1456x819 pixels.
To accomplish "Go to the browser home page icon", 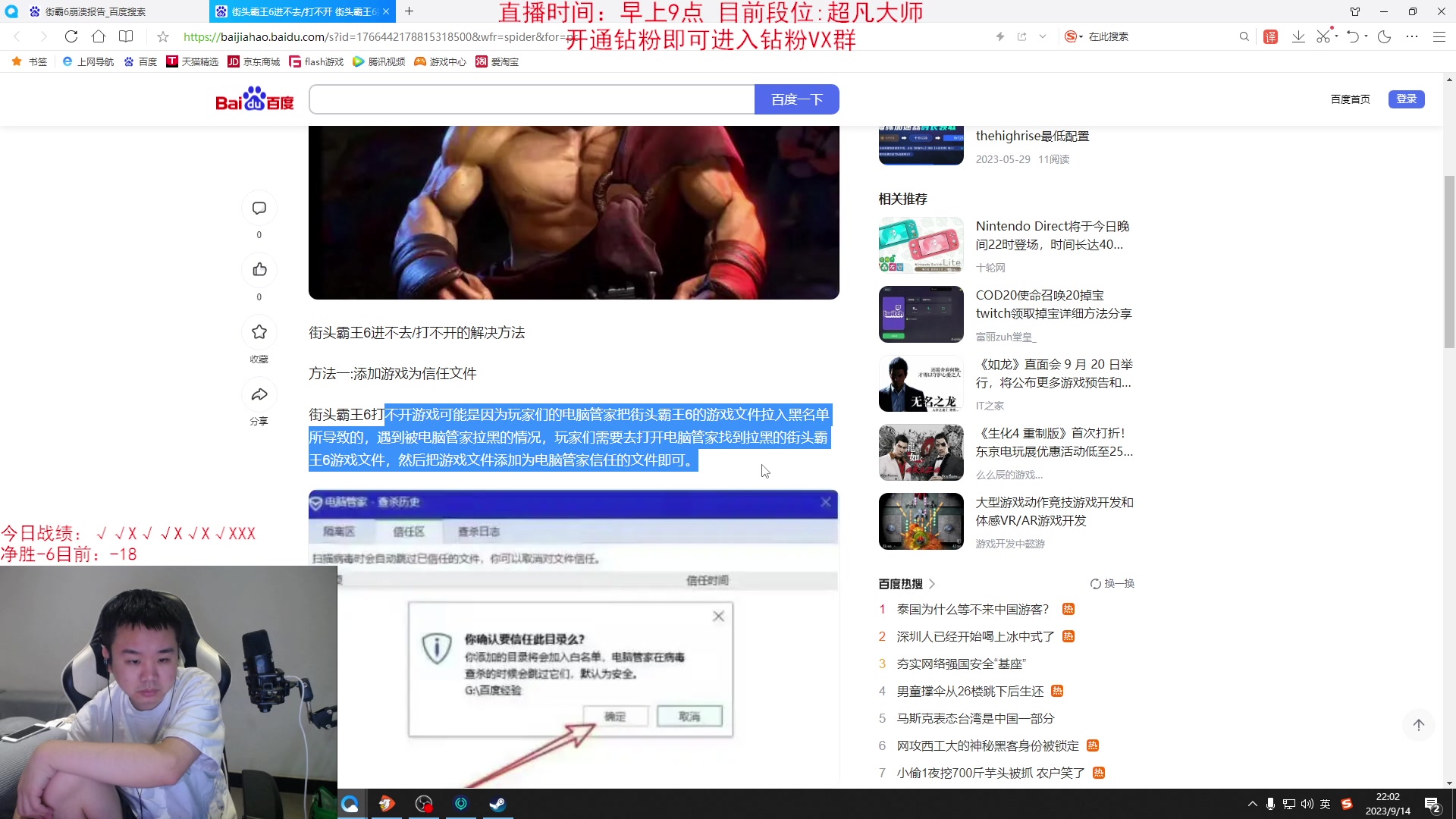I will 99,36.
